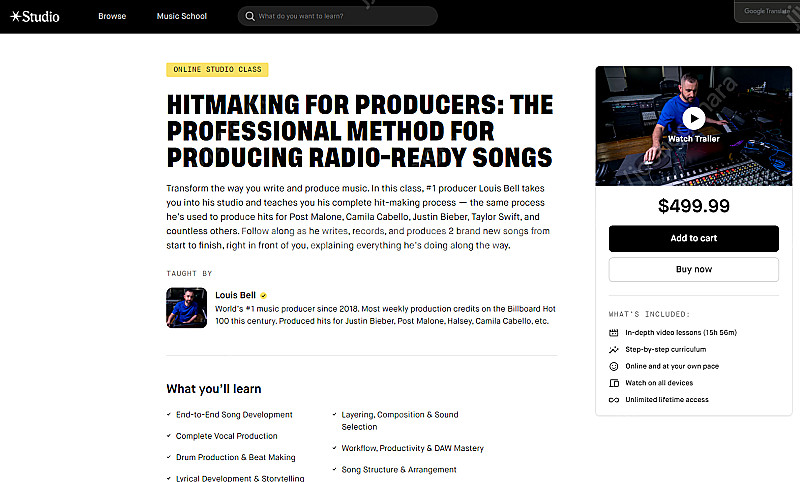The width and height of the screenshot is (800, 482).
Task: Play the trailer via the play icon
Action: 693,118
